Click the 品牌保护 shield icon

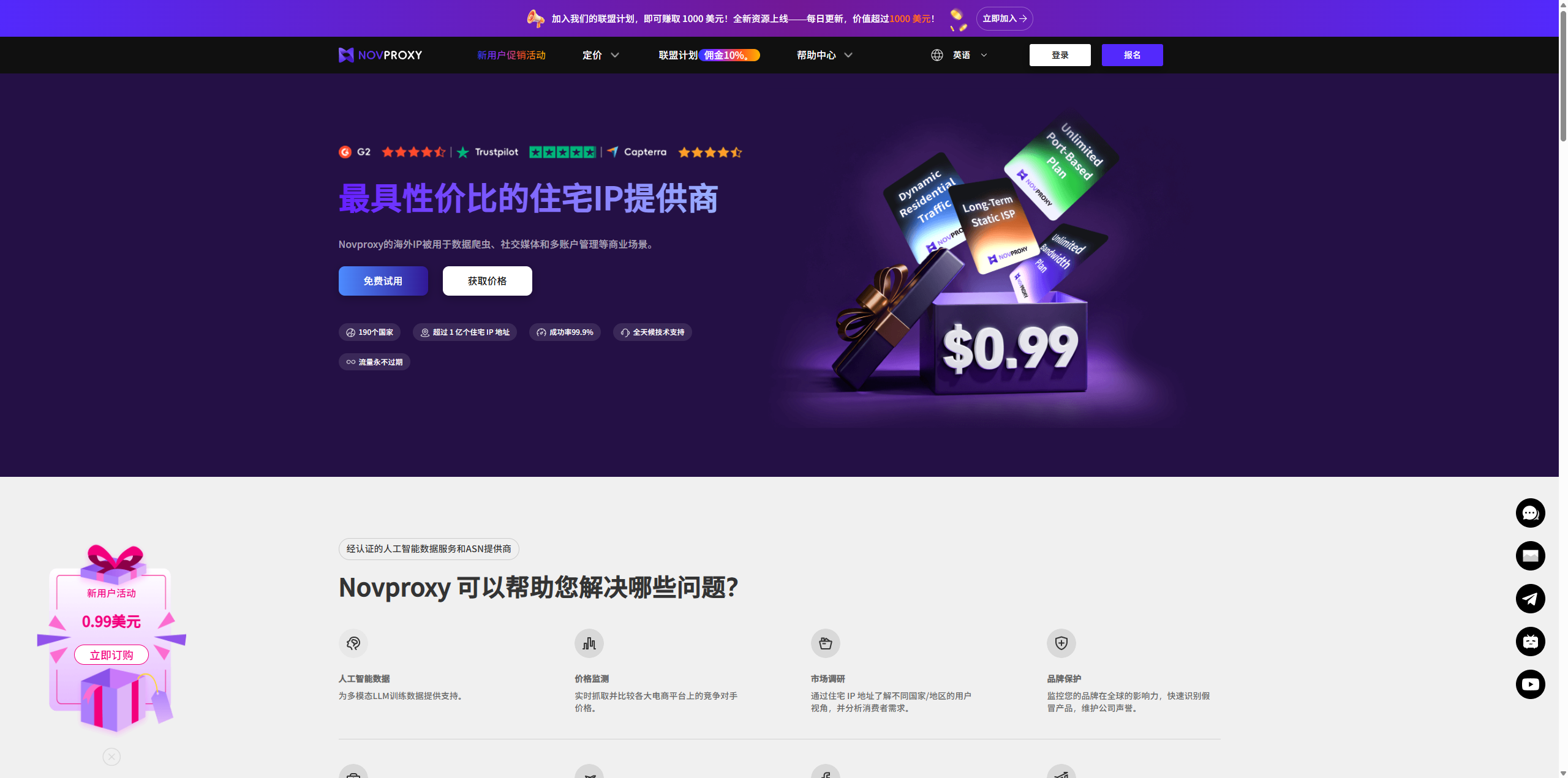(1061, 643)
